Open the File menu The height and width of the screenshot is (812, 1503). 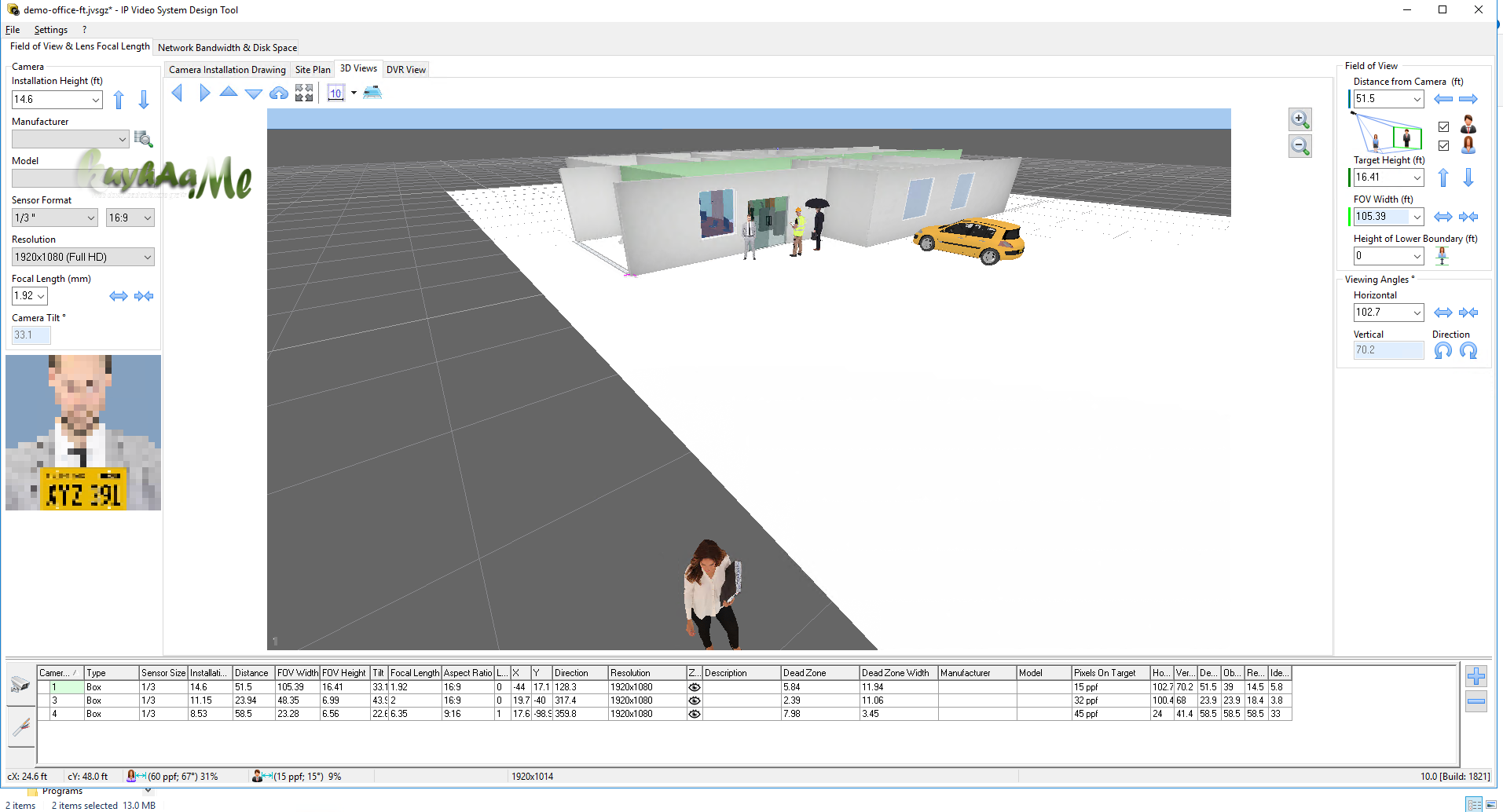[13, 30]
